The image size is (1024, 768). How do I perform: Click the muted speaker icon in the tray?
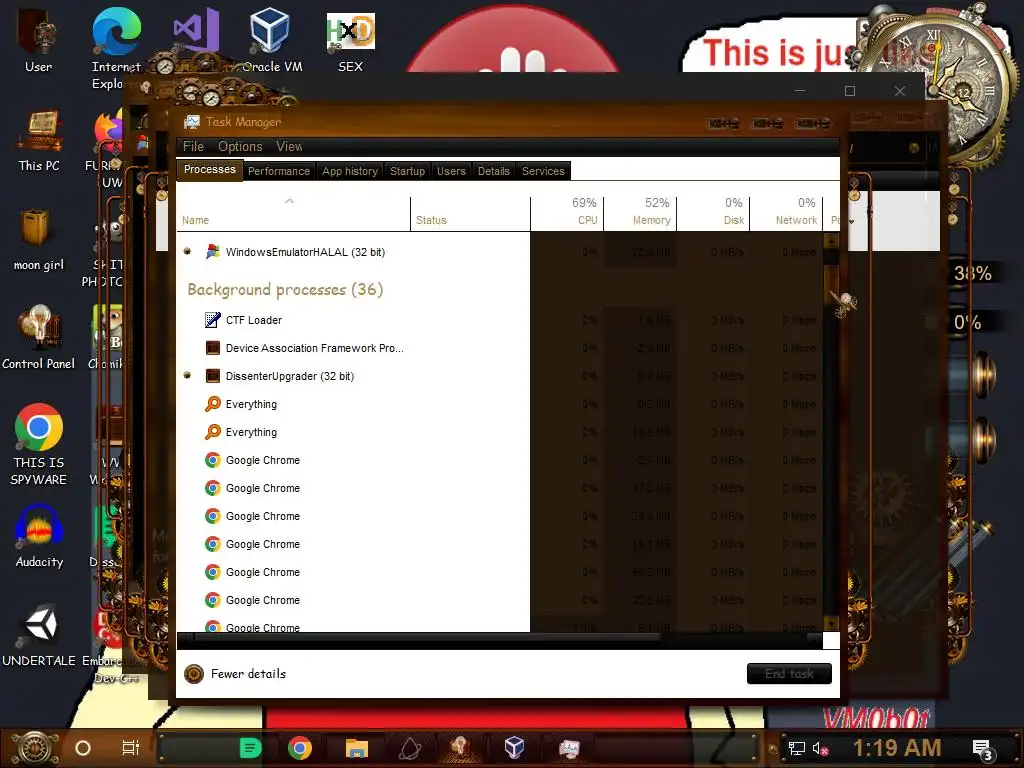coord(820,748)
